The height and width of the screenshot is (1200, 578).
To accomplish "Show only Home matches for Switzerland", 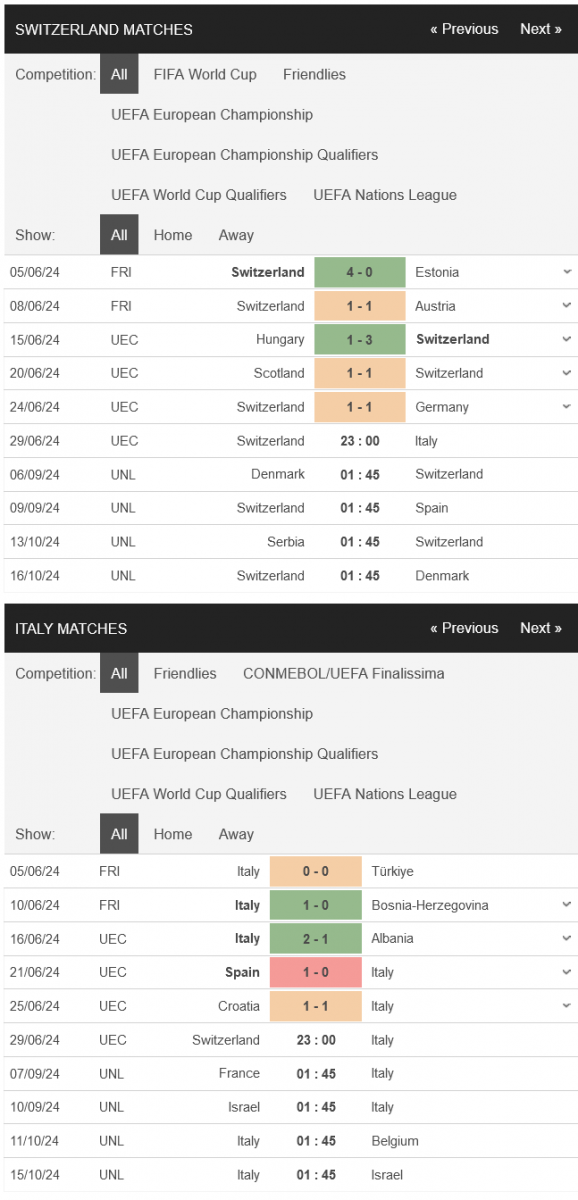I will 173,235.
